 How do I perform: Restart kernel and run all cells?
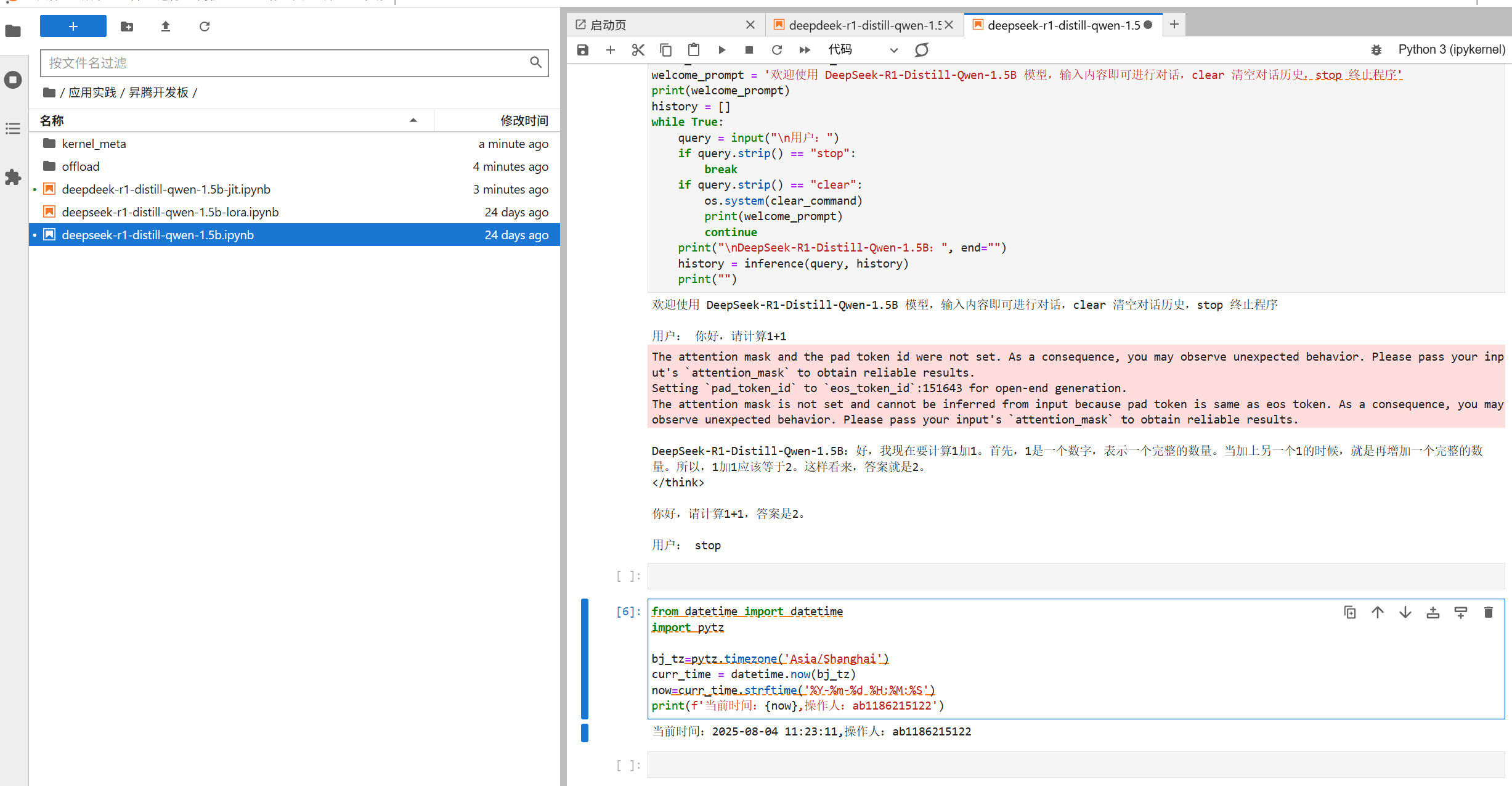805,50
